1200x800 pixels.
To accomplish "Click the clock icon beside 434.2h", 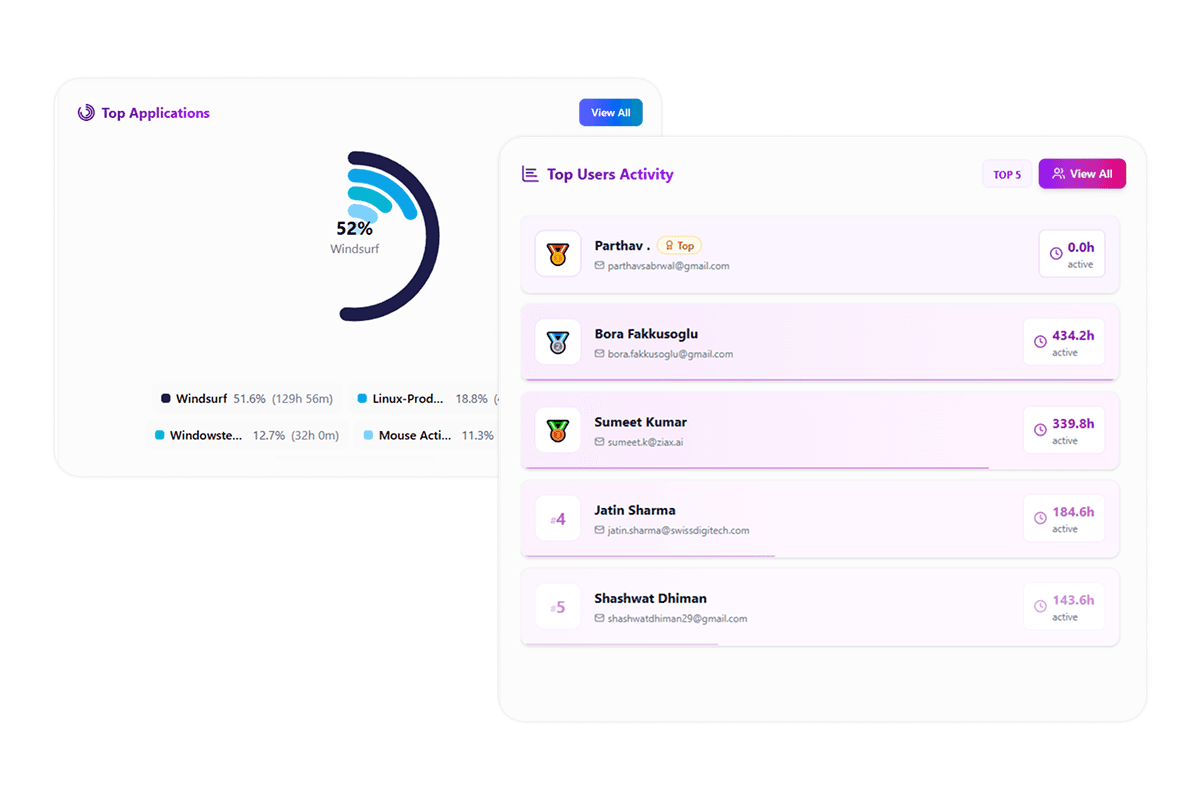I will pyautogui.click(x=1040, y=342).
